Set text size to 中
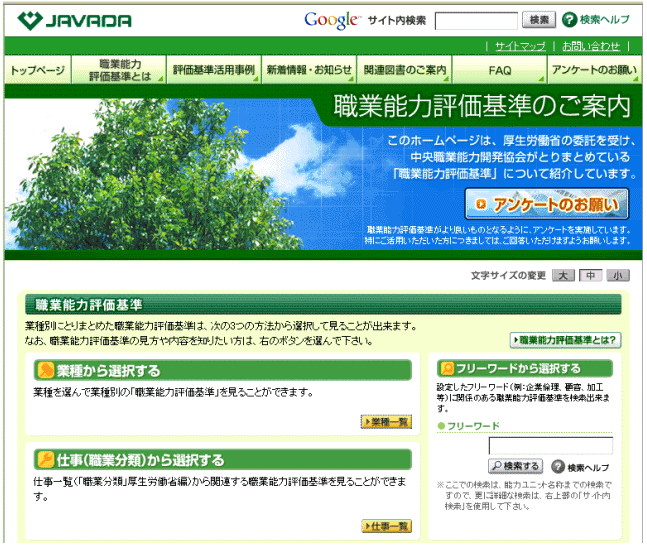Viewport: 647px width, 547px height. [x=590, y=276]
